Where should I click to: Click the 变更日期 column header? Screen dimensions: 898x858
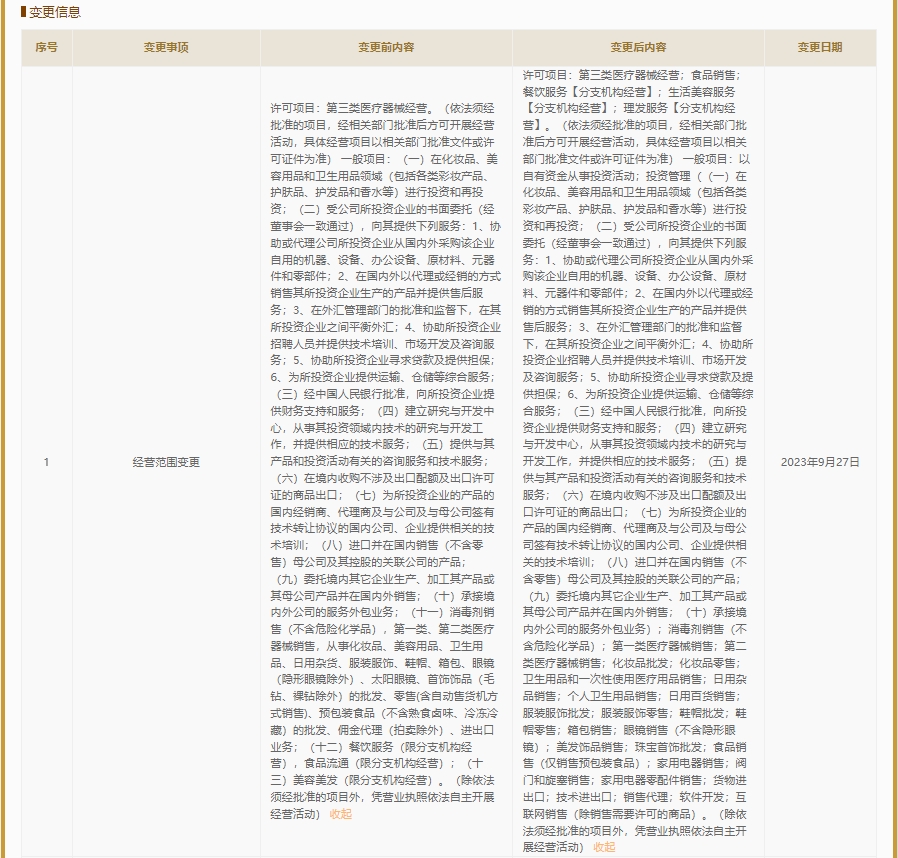pos(819,47)
